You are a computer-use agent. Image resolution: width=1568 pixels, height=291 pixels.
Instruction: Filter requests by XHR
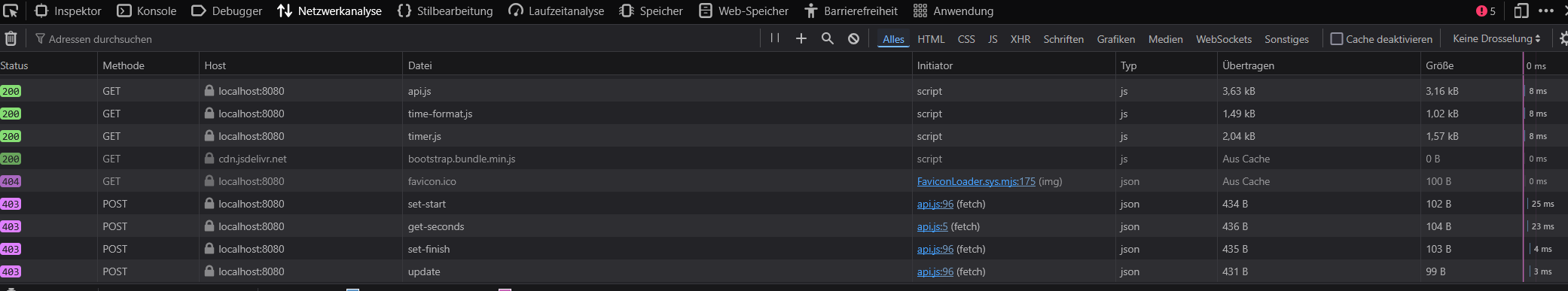(1020, 39)
